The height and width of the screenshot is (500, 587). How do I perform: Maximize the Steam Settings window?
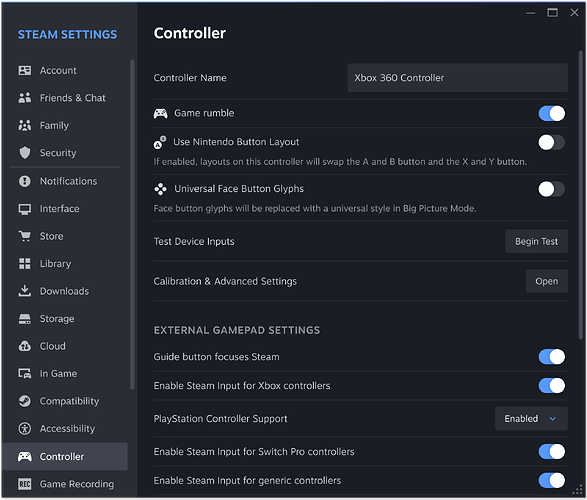click(553, 13)
